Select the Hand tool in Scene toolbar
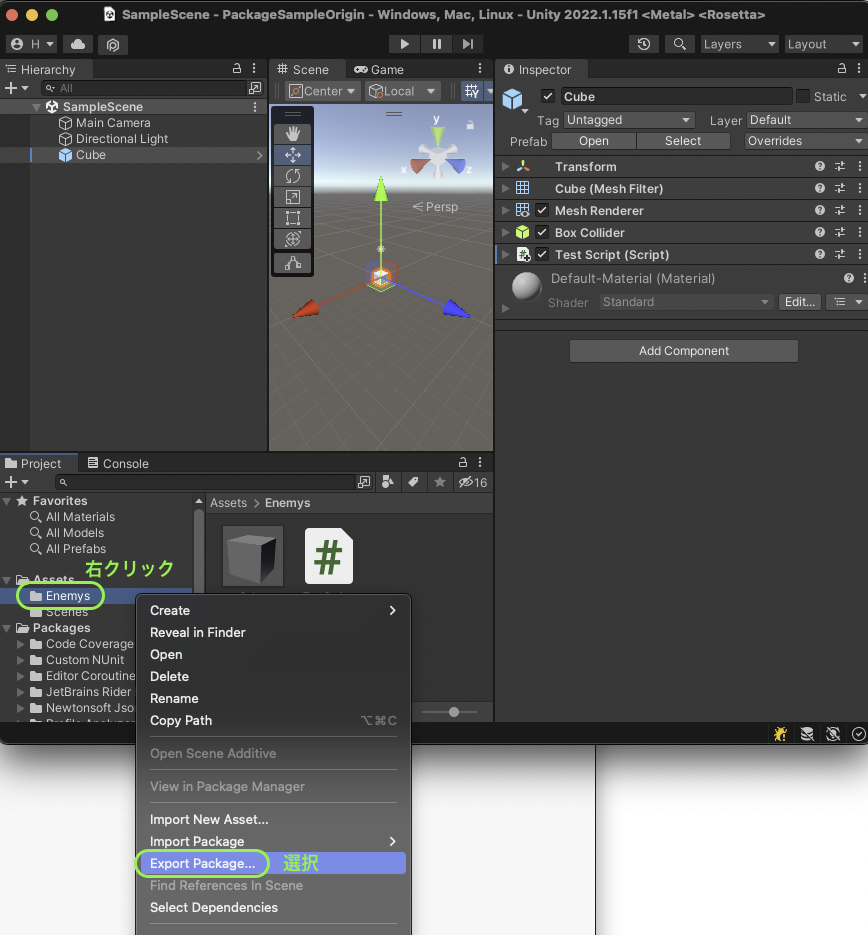Image resolution: width=868 pixels, height=935 pixels. (x=292, y=133)
